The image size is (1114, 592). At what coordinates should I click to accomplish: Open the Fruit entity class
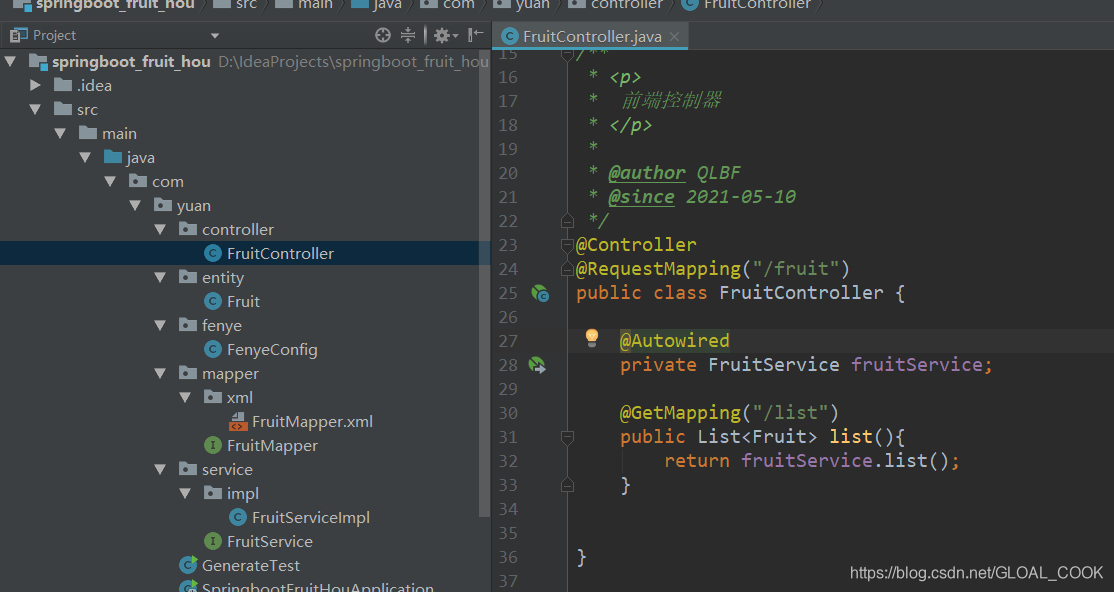[243, 302]
